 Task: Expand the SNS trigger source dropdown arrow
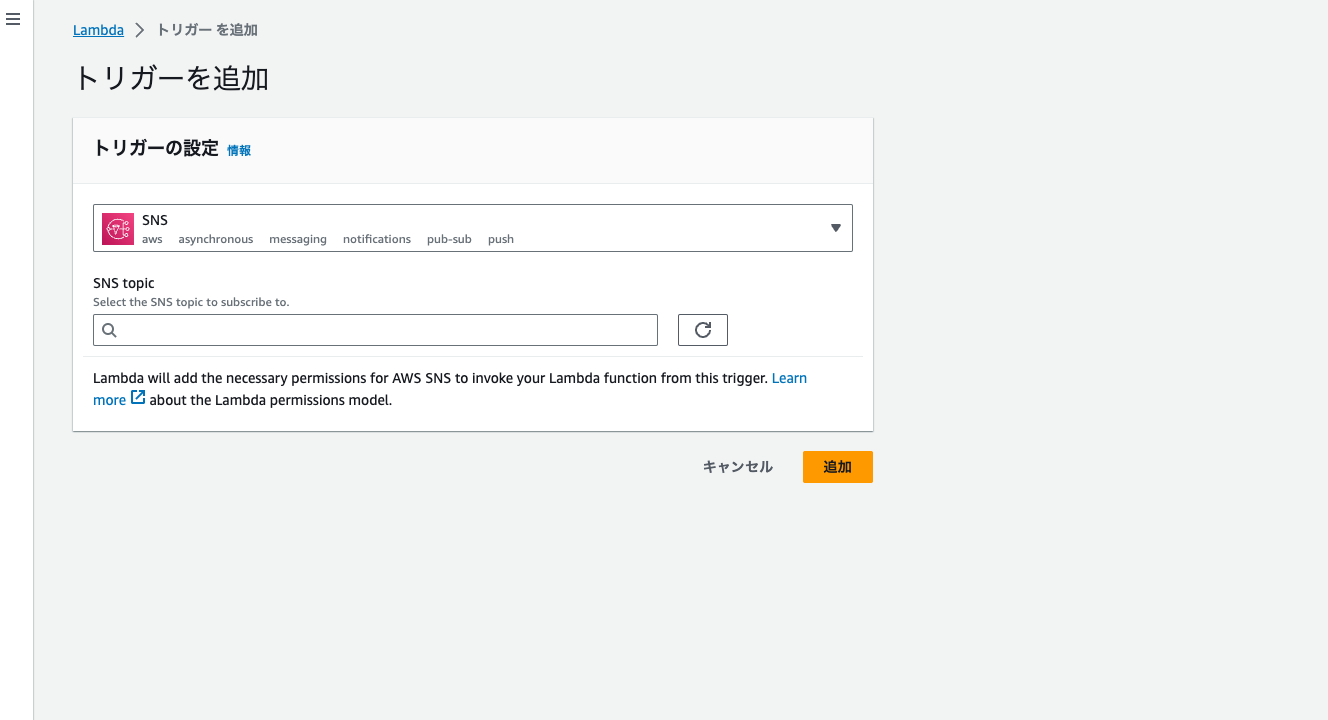[836, 228]
